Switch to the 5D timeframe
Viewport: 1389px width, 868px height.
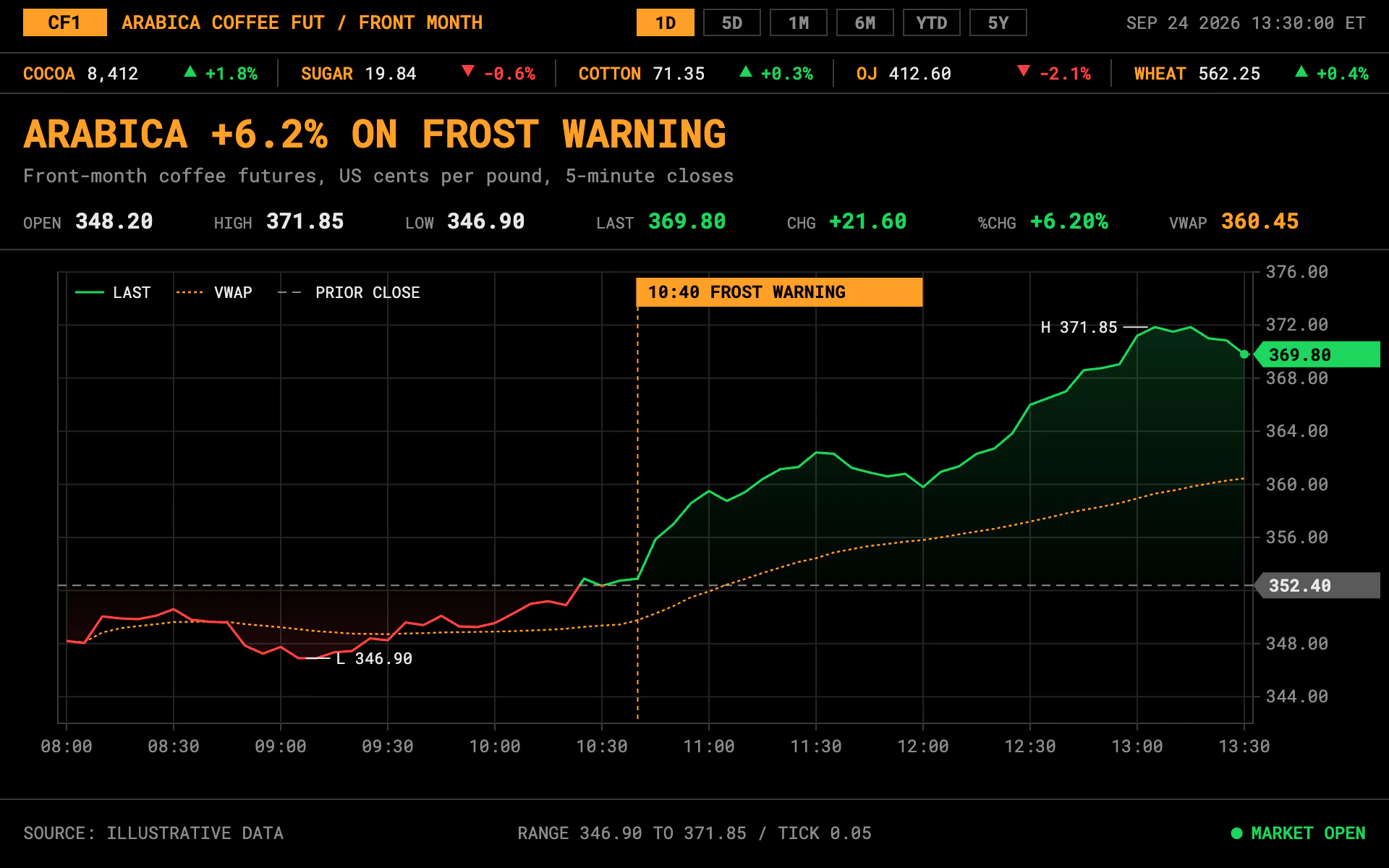731,23
